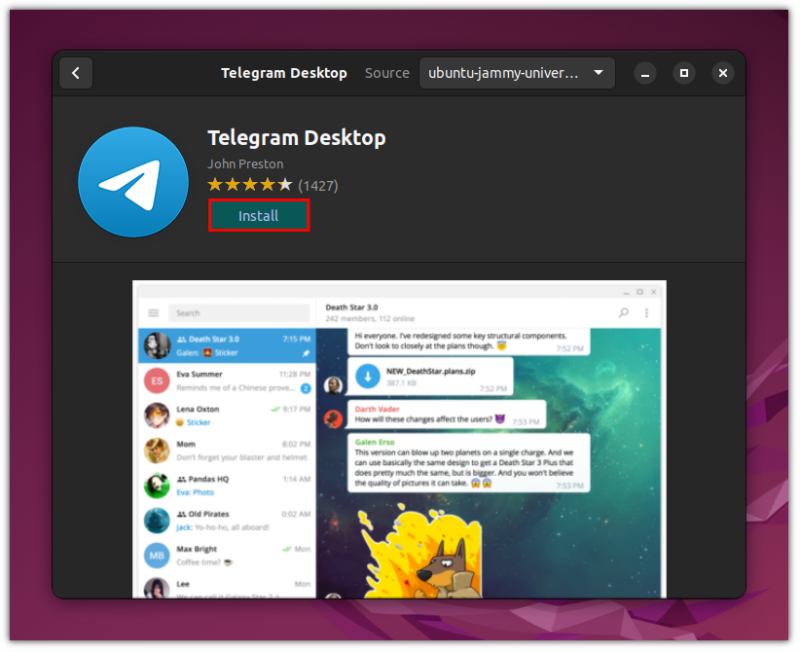800x652 pixels.
Task: Click the Telegram paper plane logo
Action: [134, 182]
